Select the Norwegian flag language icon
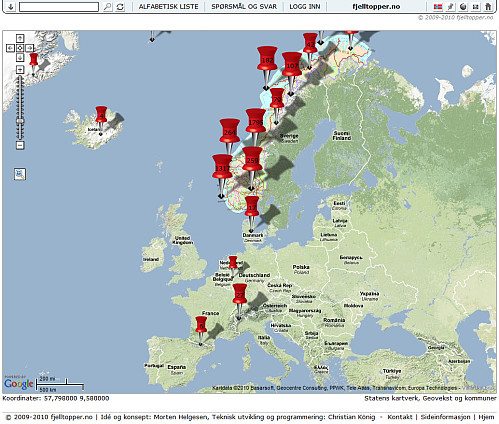Image resolution: width=499 pixels, height=424 pixels. 438,6
